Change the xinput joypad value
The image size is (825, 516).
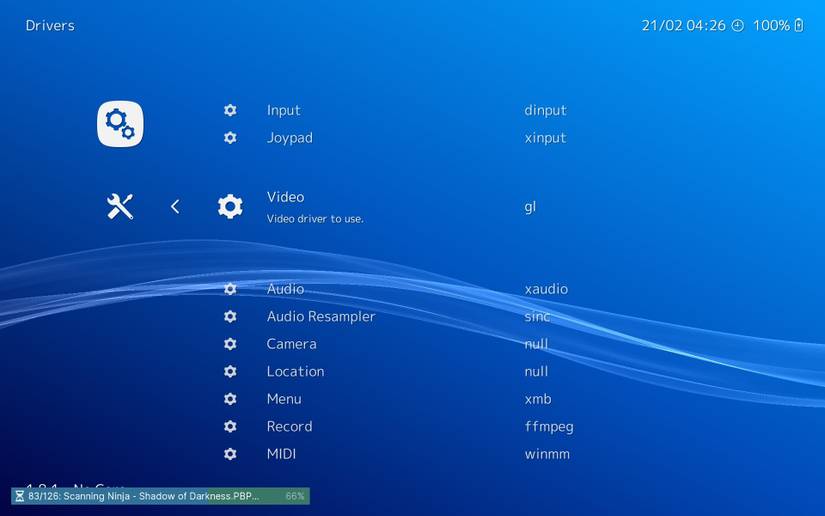tap(546, 138)
